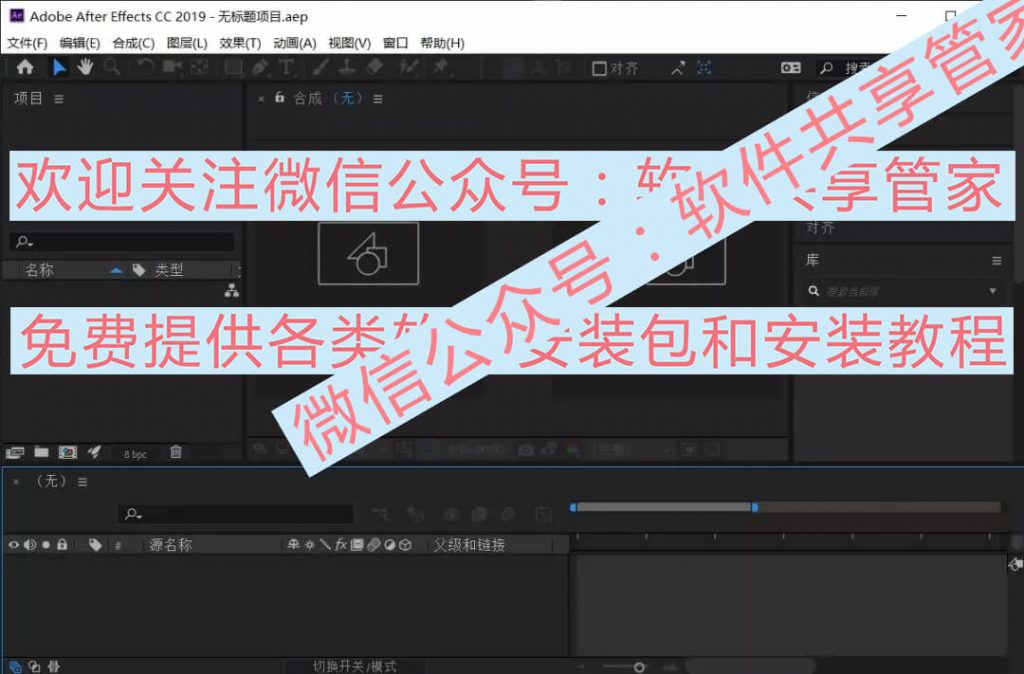Click the workspace sync icon beside search
Screen dimensions: 1024x674
point(791,68)
